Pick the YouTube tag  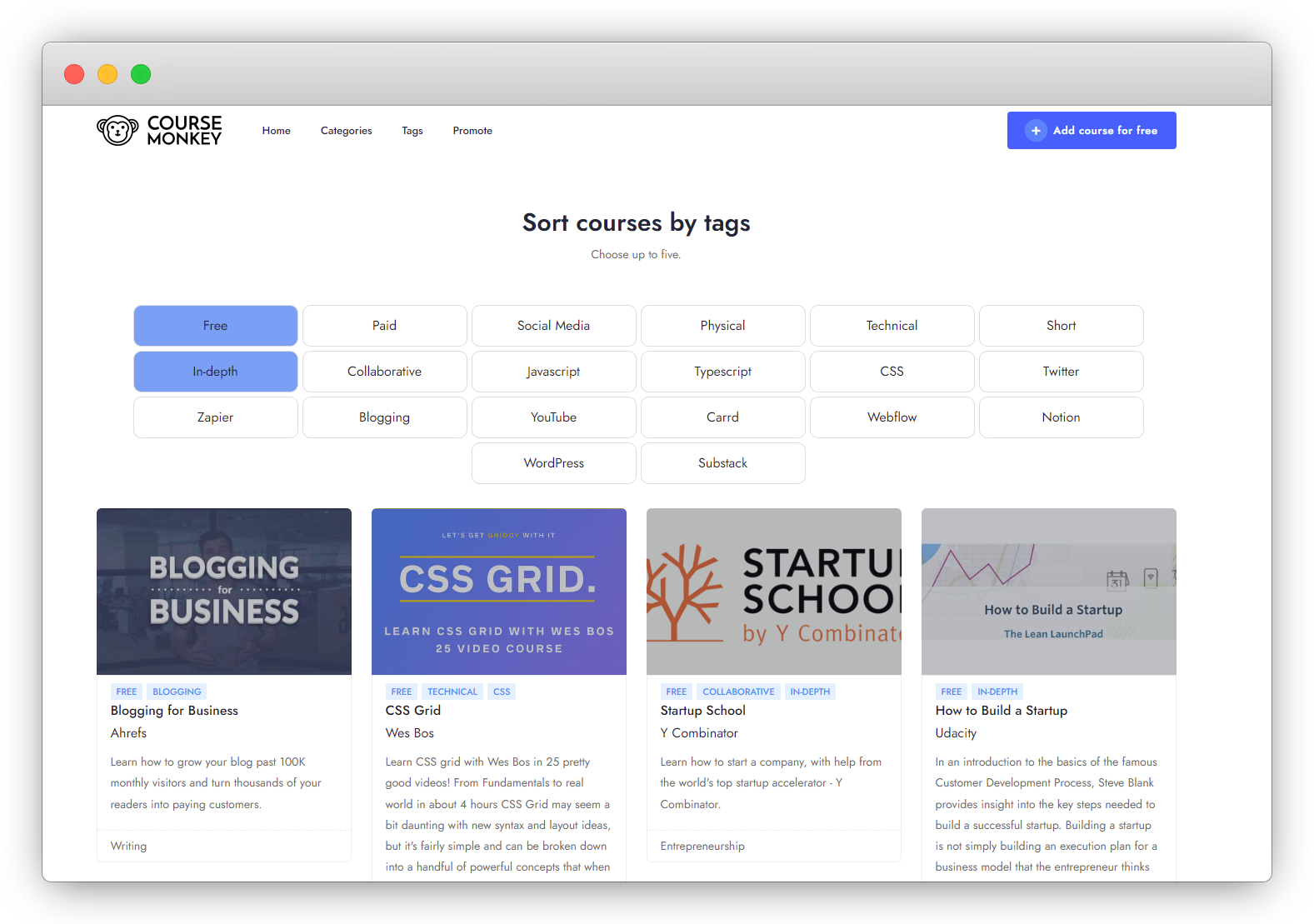tap(554, 417)
